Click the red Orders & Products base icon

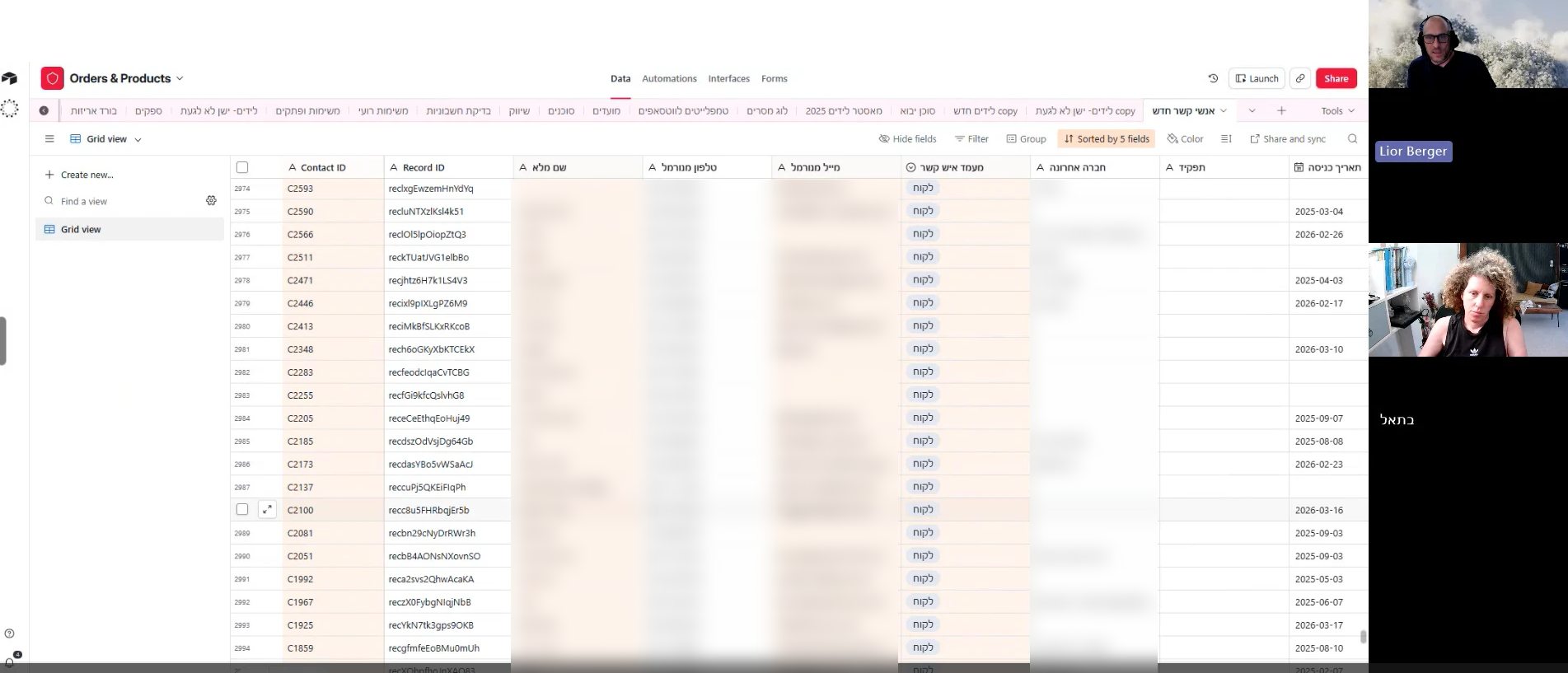coord(52,78)
